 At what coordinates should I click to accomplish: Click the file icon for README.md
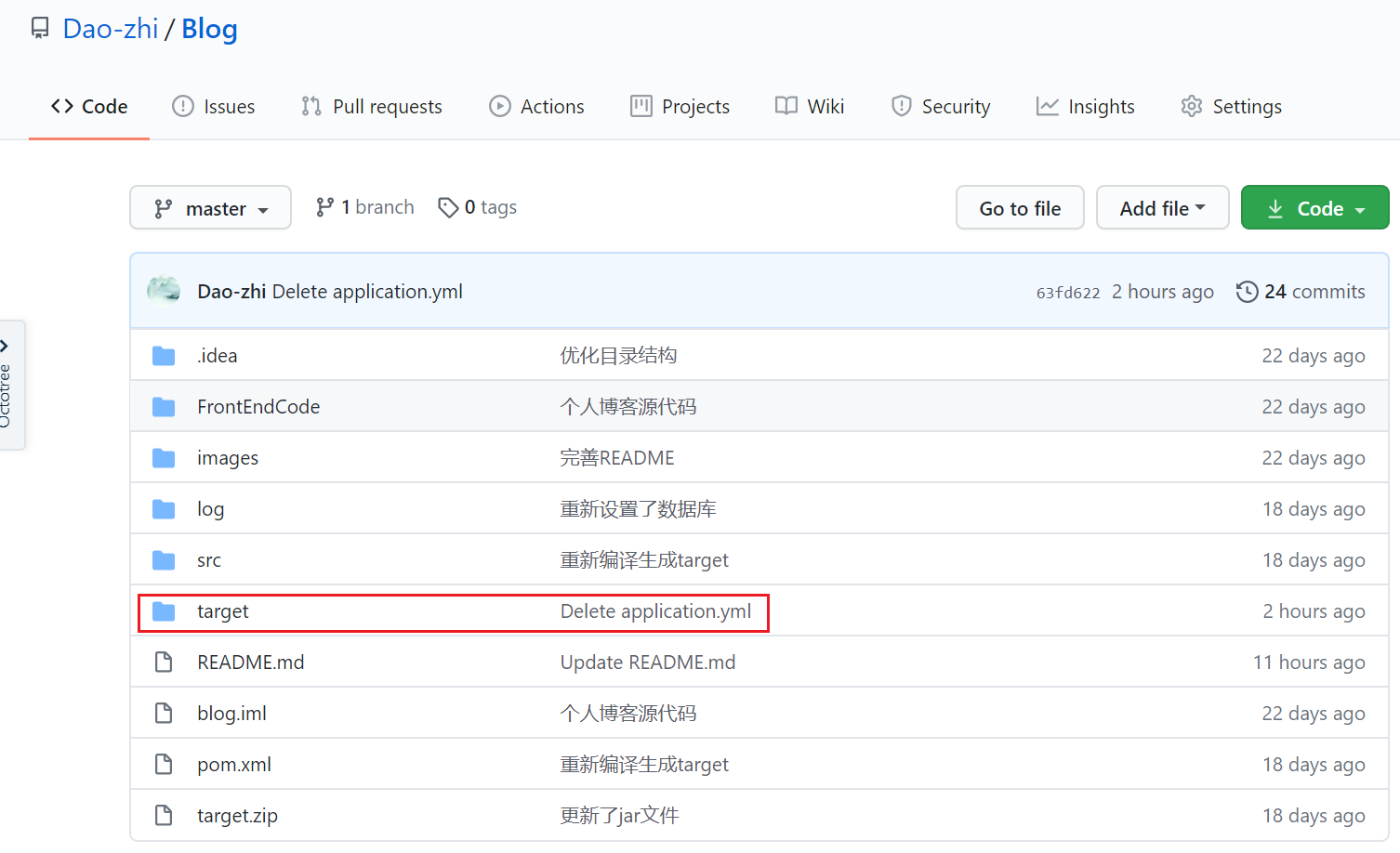click(164, 663)
